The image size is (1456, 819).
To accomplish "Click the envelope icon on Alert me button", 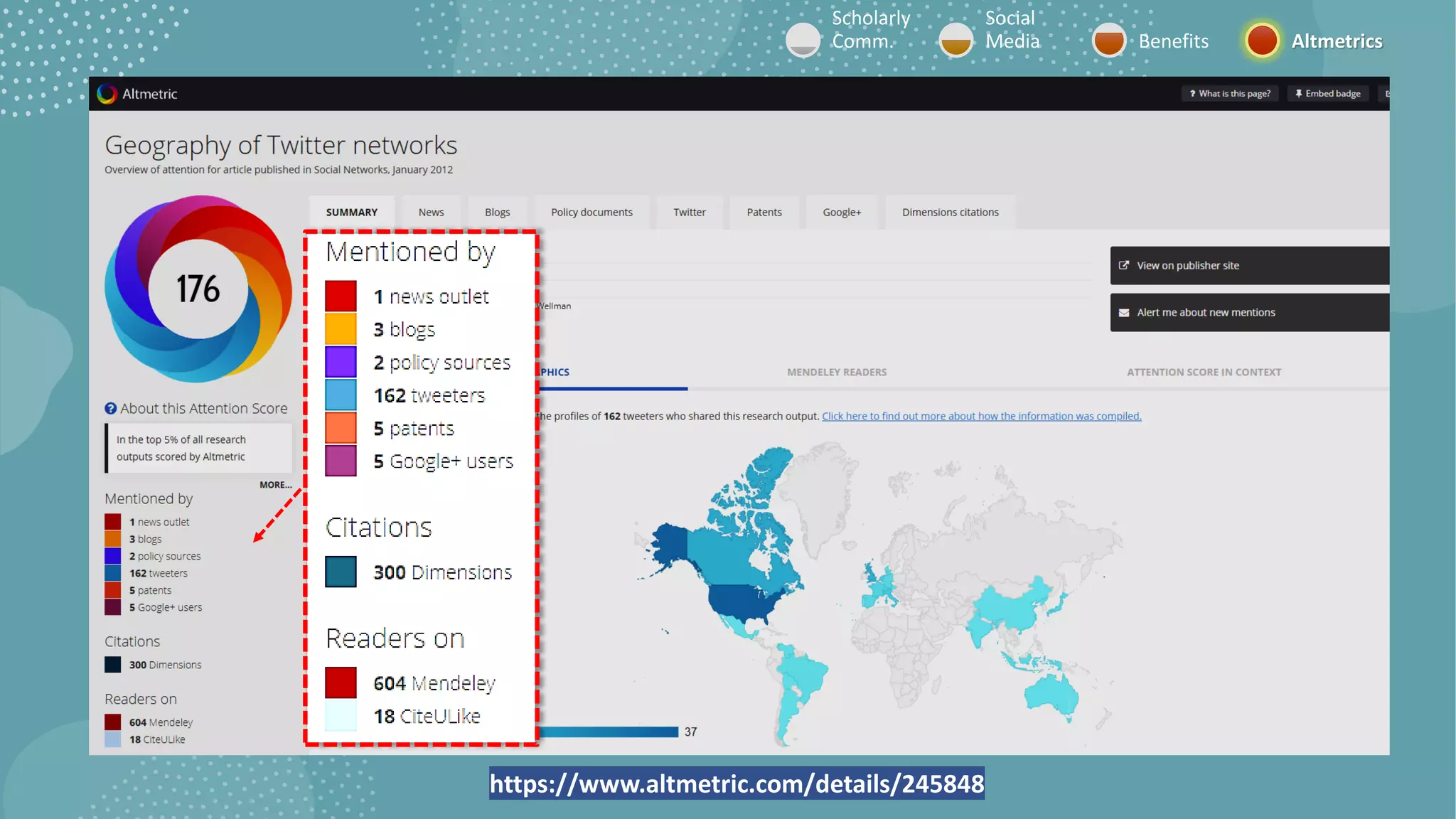I will [1124, 313].
